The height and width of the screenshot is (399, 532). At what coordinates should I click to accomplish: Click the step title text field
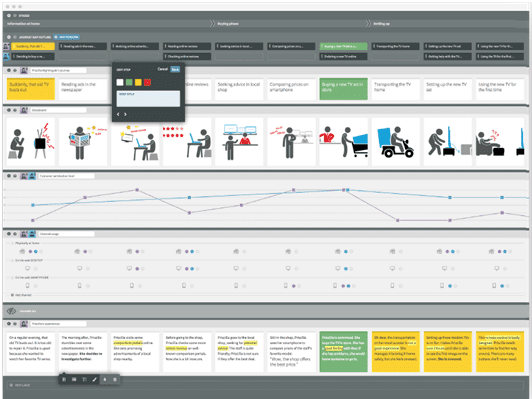click(x=148, y=99)
